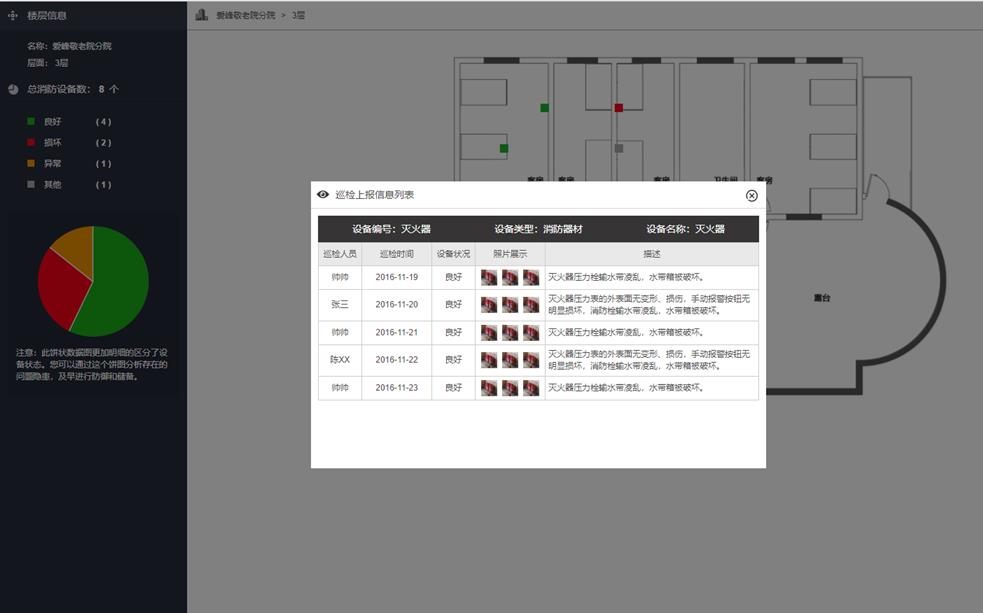The width and height of the screenshot is (983, 613).
Task: Click the 露台 label on floor plan
Action: click(x=822, y=298)
